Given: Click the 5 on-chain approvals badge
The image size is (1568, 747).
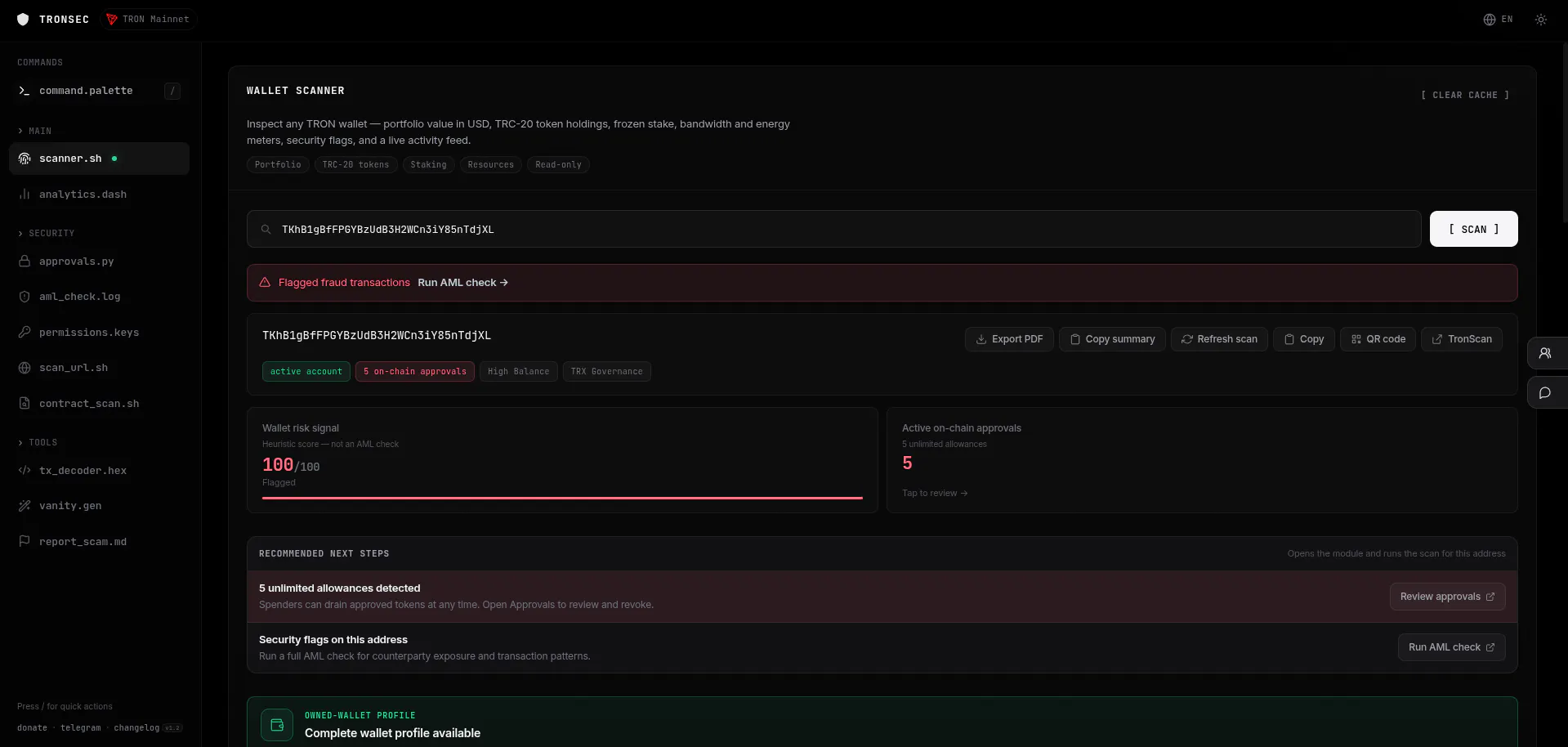Looking at the screenshot, I should [415, 372].
